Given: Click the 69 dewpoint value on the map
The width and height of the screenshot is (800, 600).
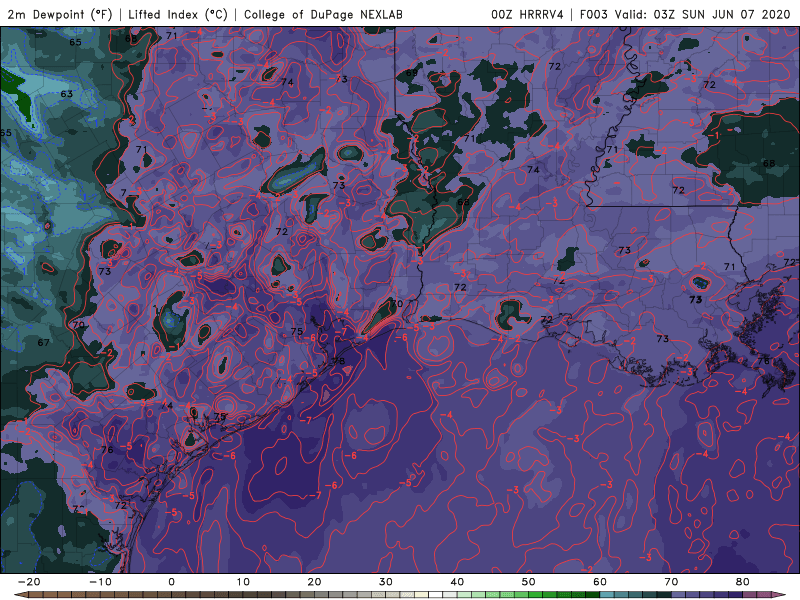Looking at the screenshot, I should (411, 73).
